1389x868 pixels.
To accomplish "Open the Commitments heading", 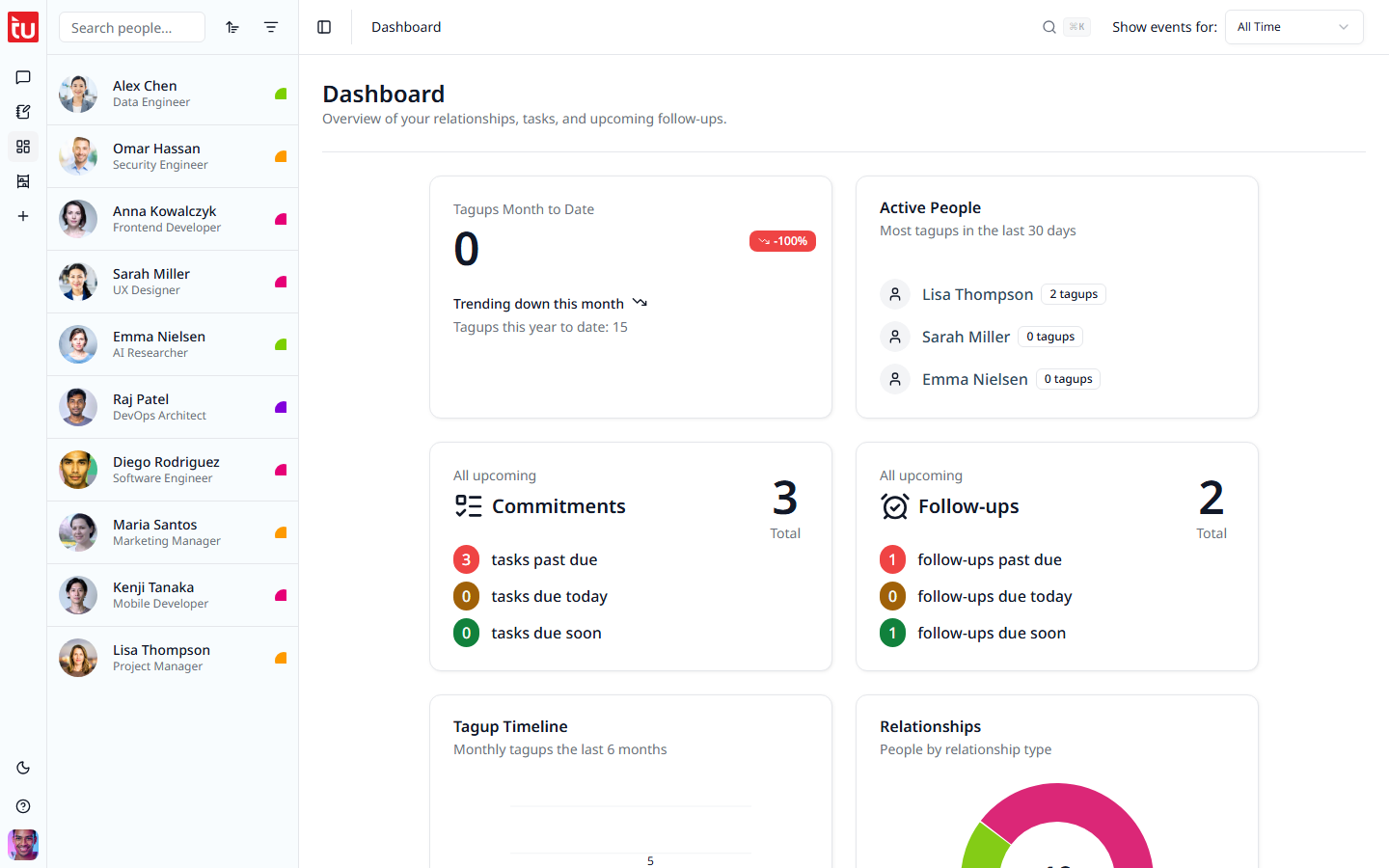I will pyautogui.click(x=558, y=506).
